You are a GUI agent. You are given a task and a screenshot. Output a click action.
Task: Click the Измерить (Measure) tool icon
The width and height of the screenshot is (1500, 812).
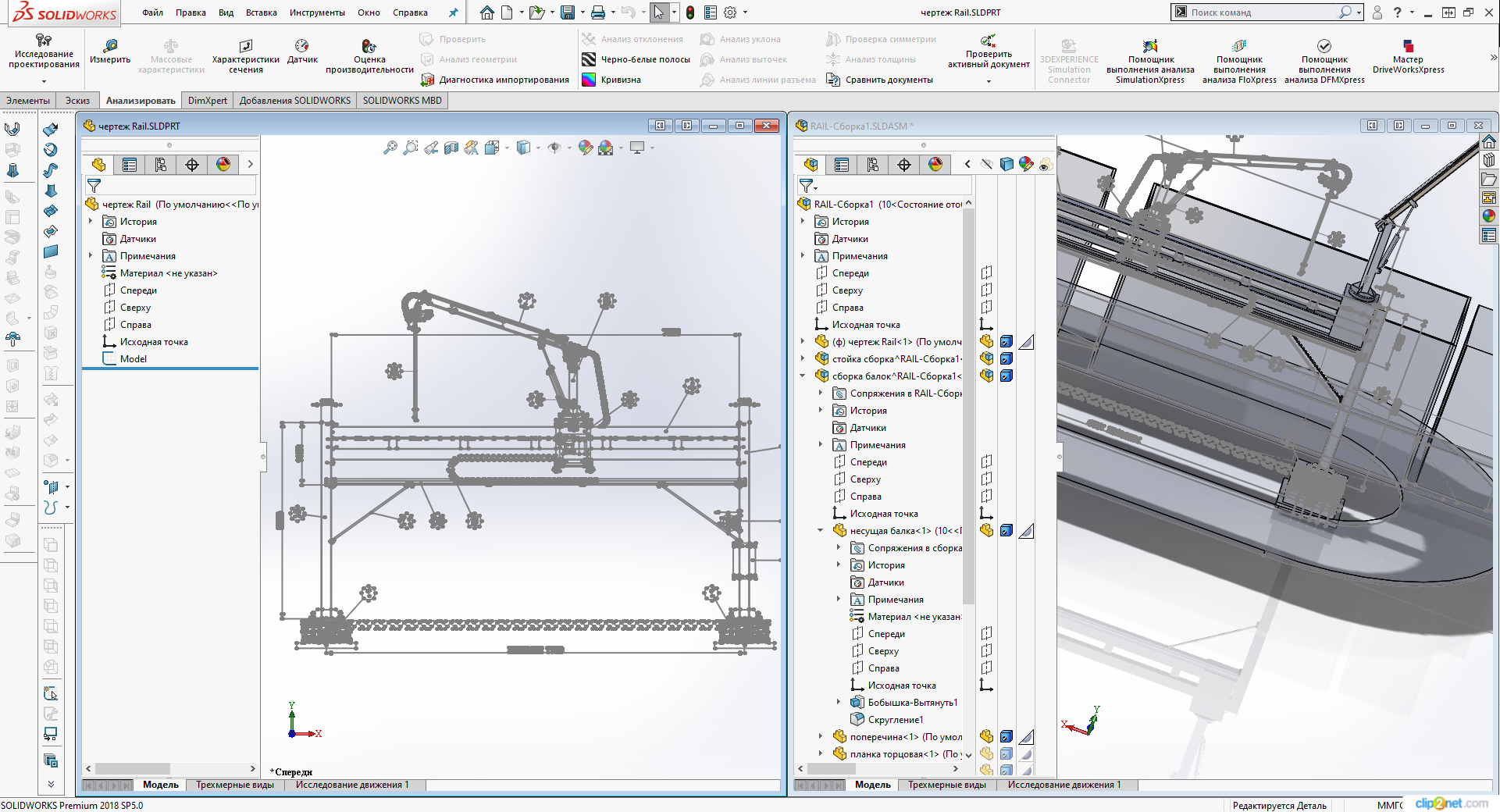coord(110,46)
